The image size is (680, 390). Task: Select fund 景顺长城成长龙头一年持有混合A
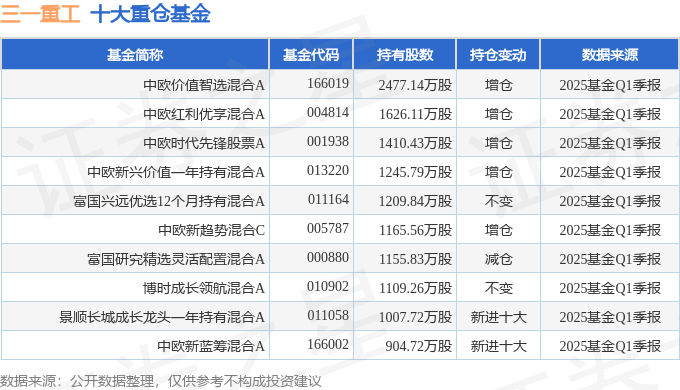(x=162, y=317)
